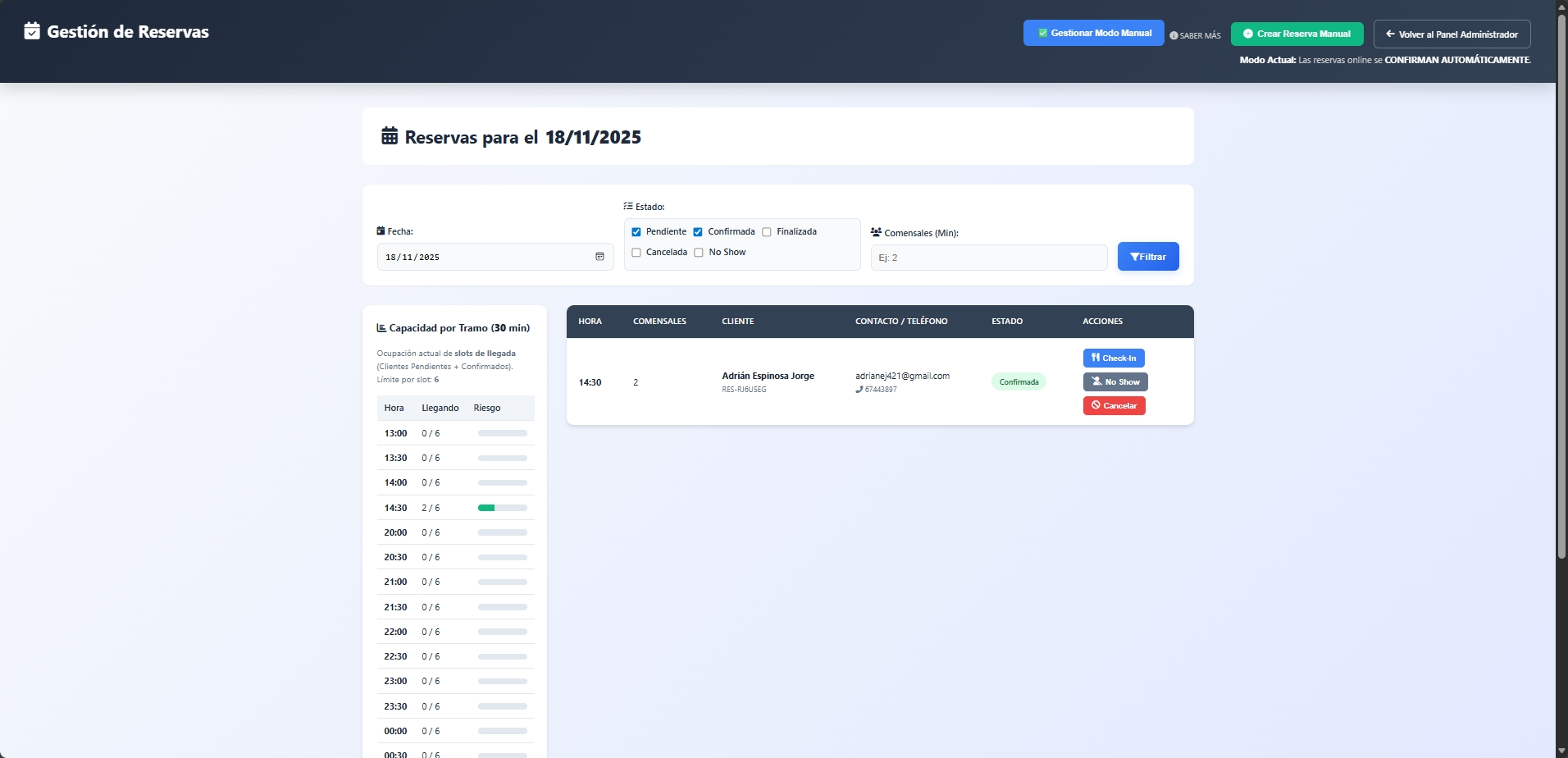
Task: Click the chart icon beside Capacidad por Tramo
Action: 381,327
